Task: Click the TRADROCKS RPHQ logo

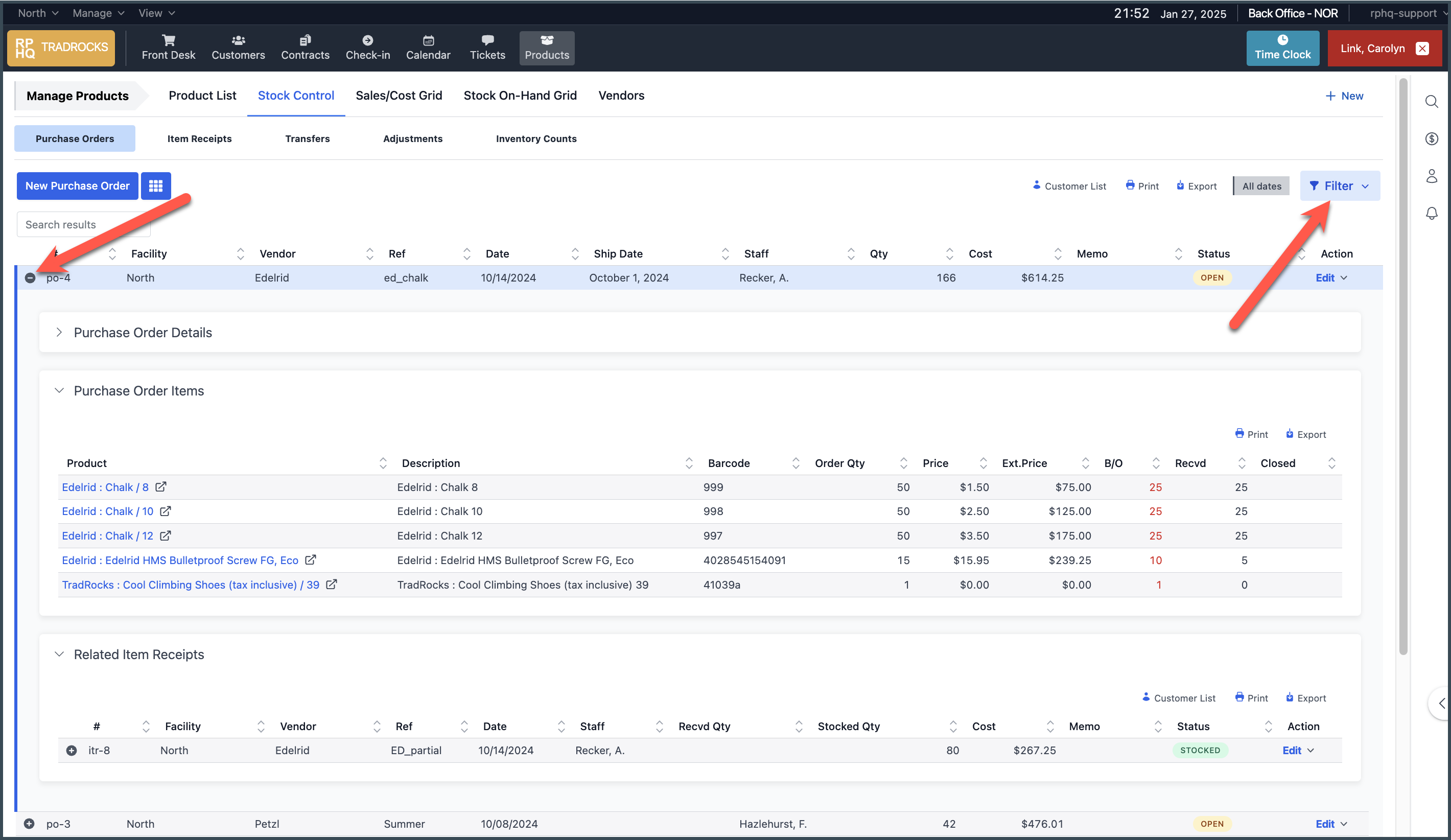Action: click(x=61, y=48)
